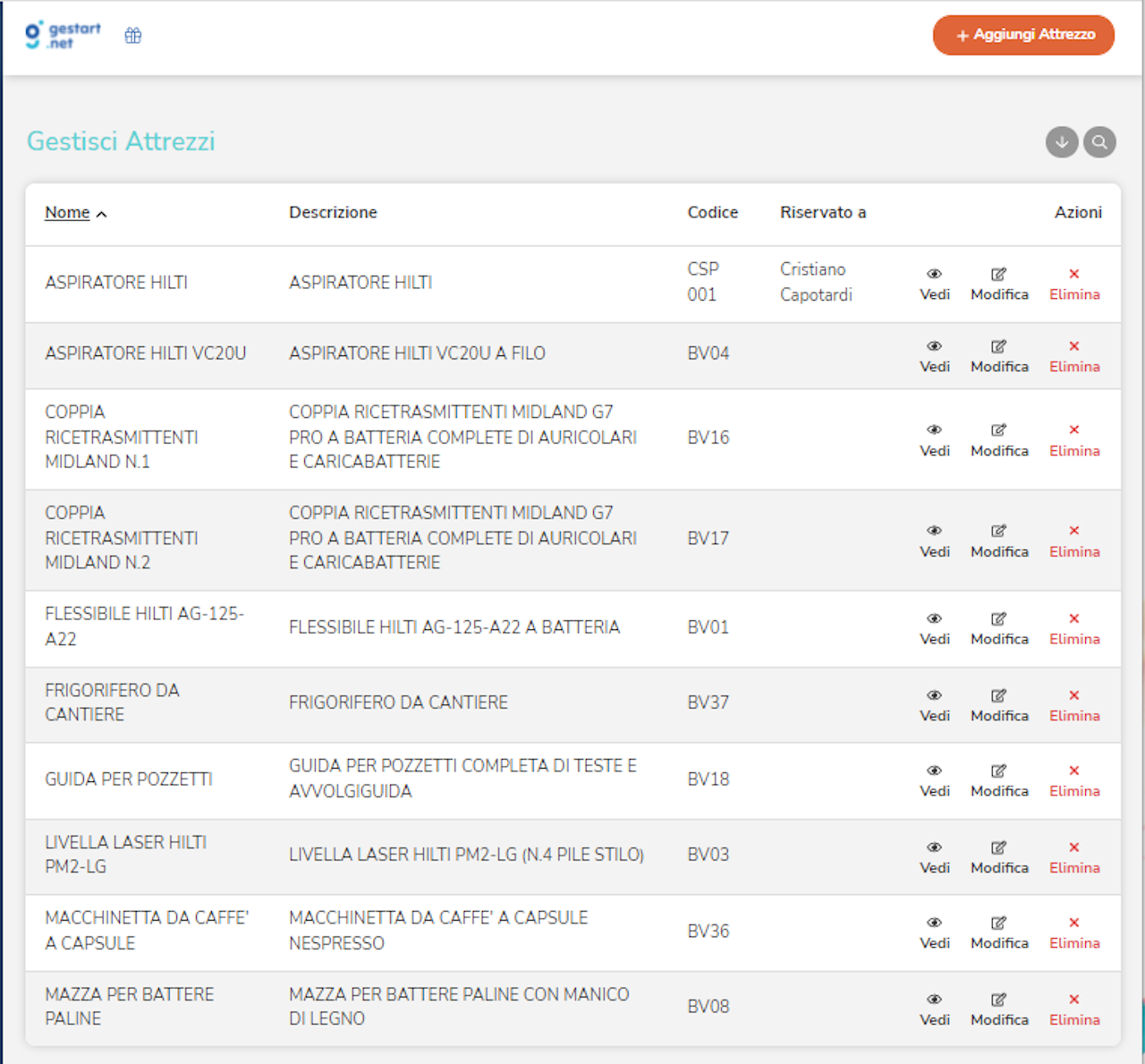Open the gift icon in header
Viewport: 1145px width, 1064px height.
click(133, 36)
